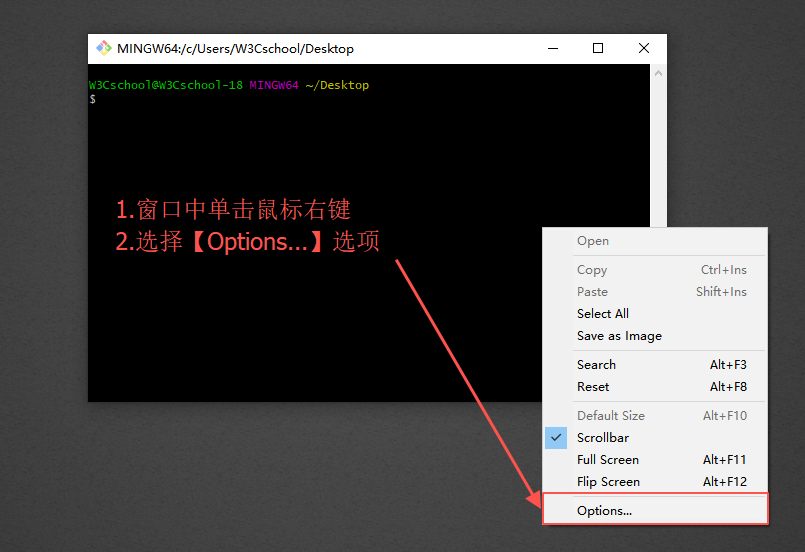
Task: Click the Git Bash icon in the title bar
Action: pos(104,48)
